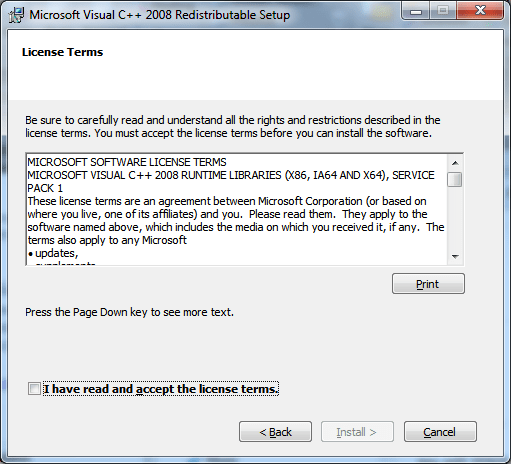Screen dimensions: 511x464
Task: Go back with the Back button
Action: pyautogui.click(x=275, y=432)
